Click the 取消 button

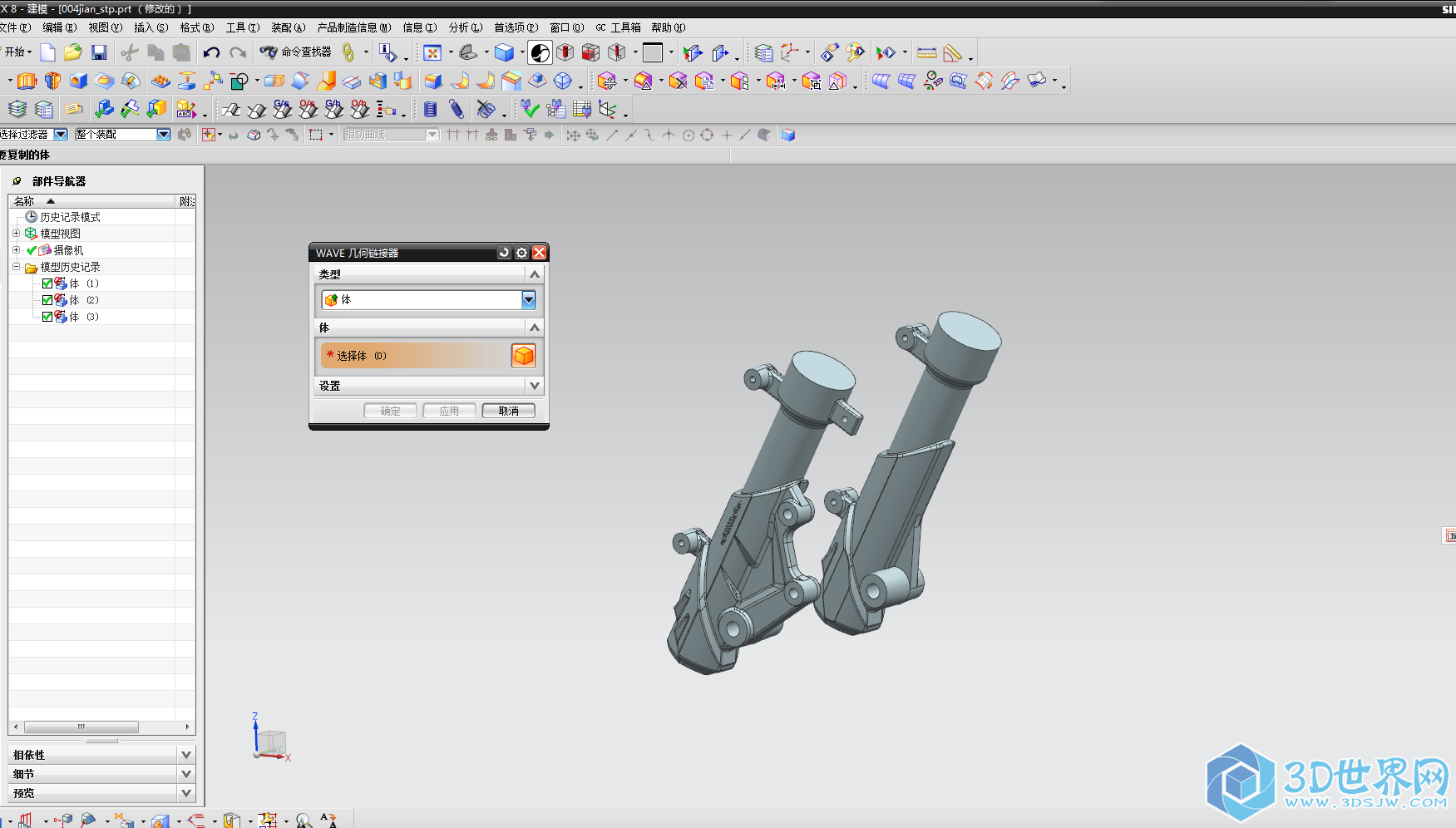(509, 411)
